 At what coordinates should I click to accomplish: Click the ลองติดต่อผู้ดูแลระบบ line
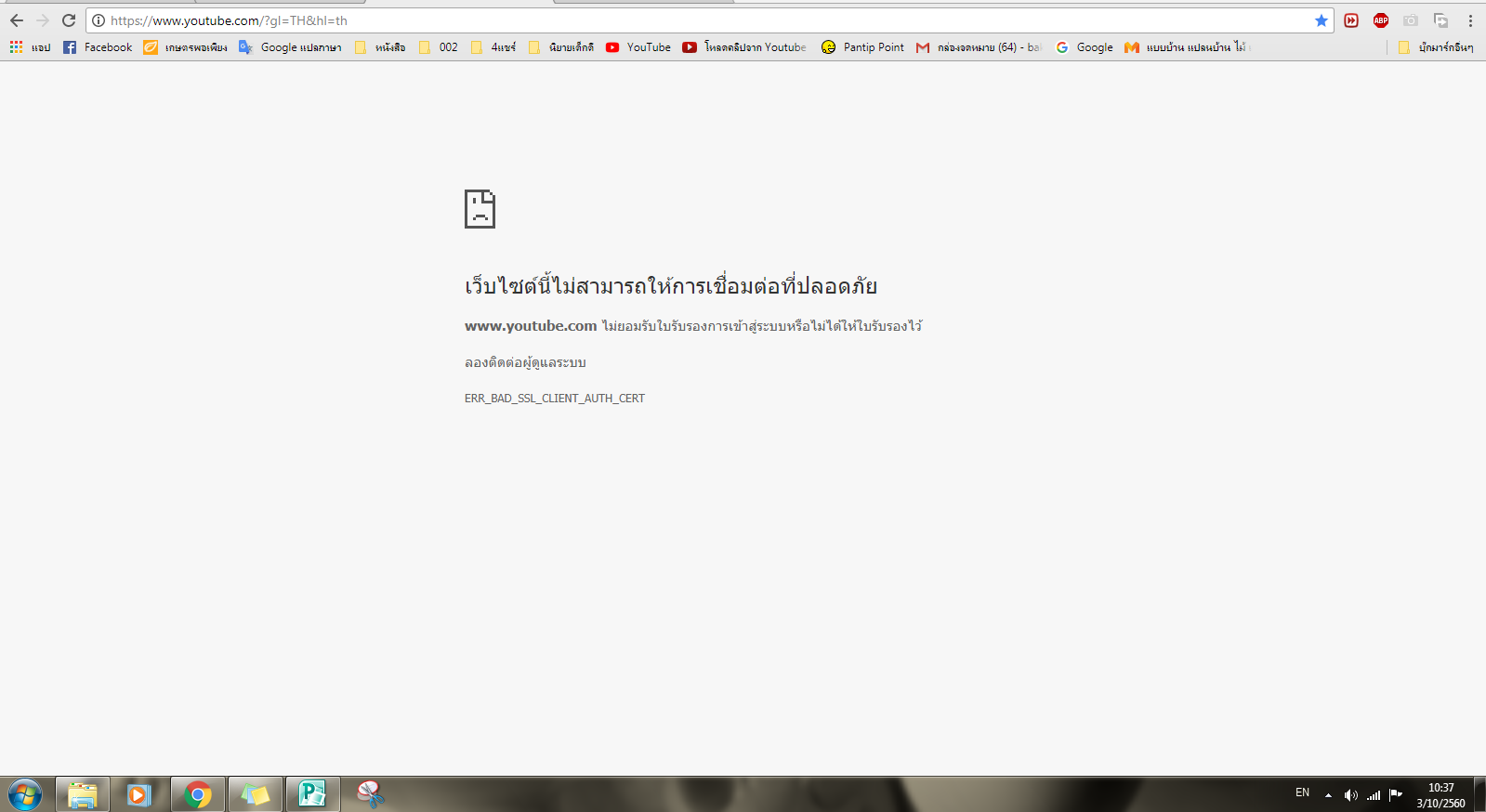click(525, 362)
